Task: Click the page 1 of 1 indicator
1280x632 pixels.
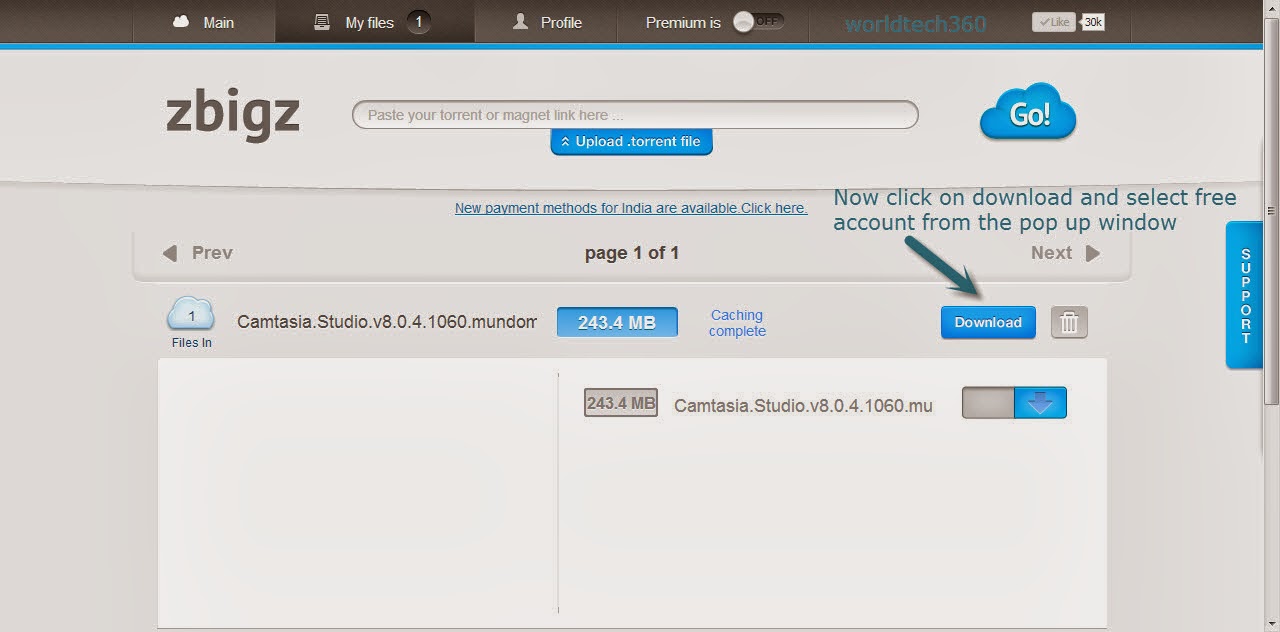Action: pyautogui.click(x=632, y=253)
